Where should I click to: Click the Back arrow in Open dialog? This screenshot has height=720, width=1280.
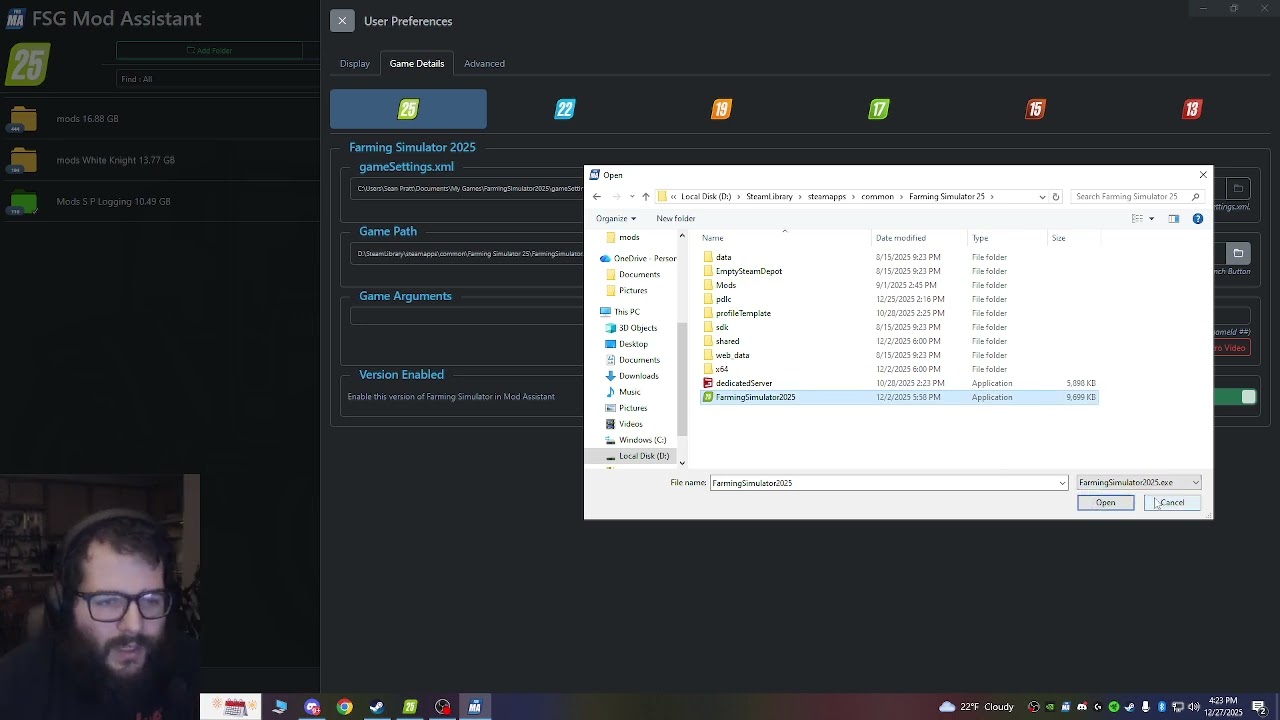pyautogui.click(x=597, y=197)
